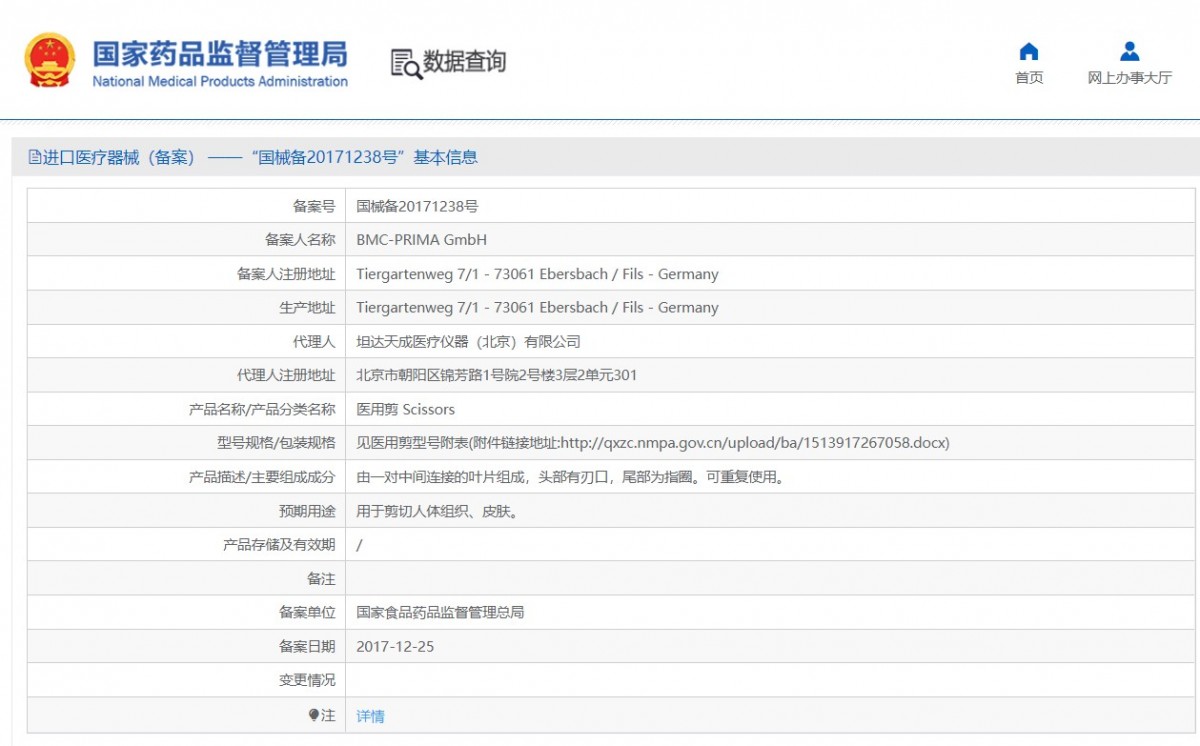Click the 见医用剪型号附表 attachment link text

point(652,443)
